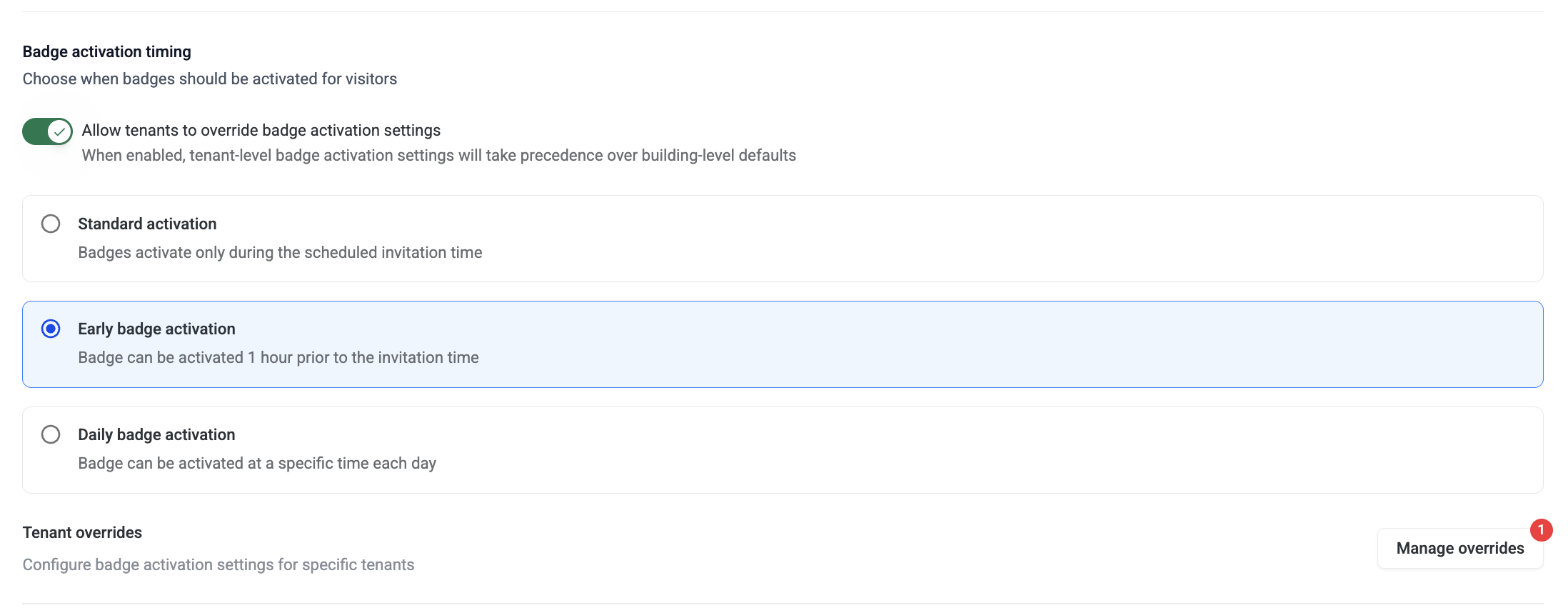1568x613 pixels.
Task: Click the "Choose when badges should be activated" subtitle
Action: click(x=210, y=79)
